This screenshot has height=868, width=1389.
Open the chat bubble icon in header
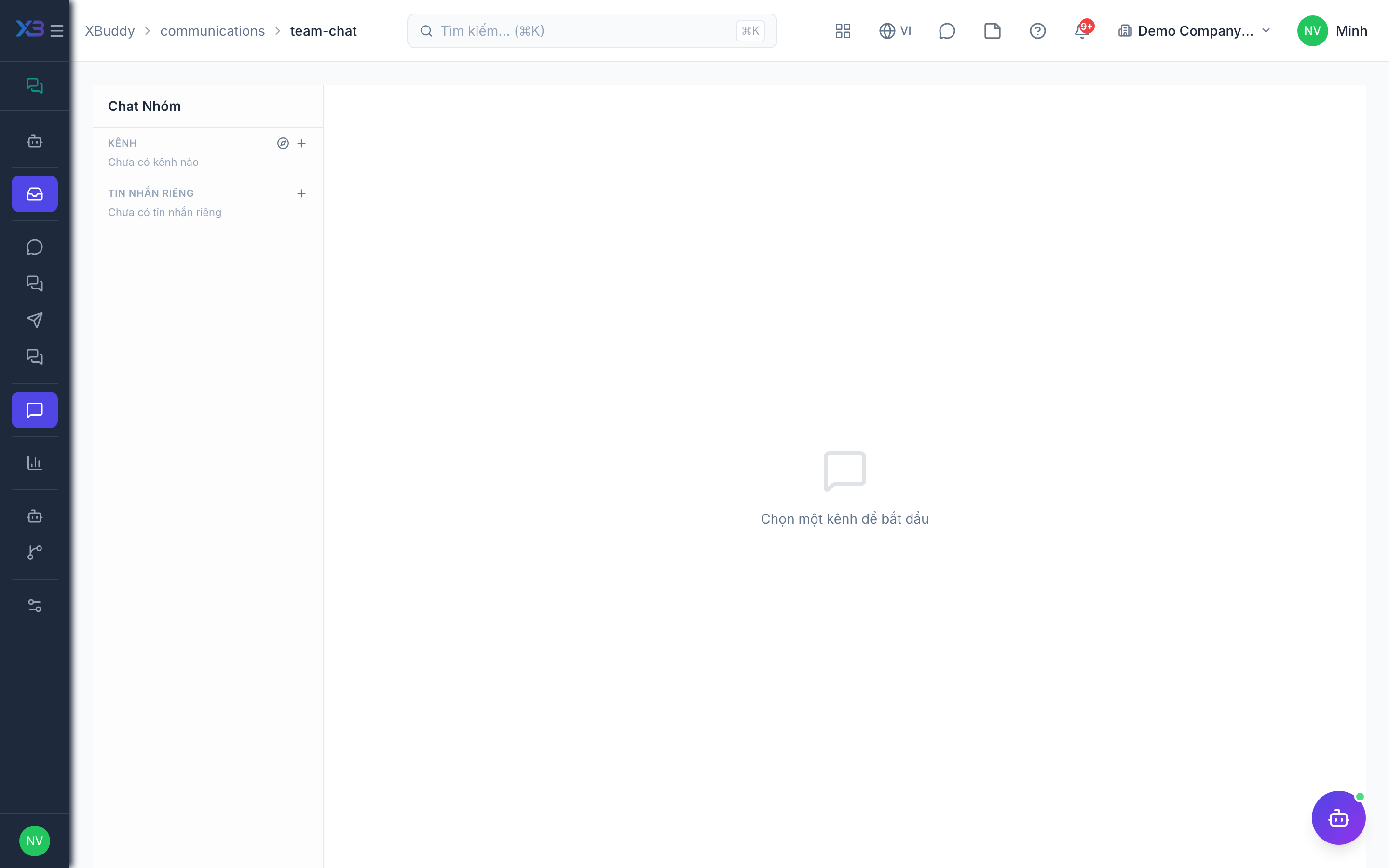tap(946, 30)
